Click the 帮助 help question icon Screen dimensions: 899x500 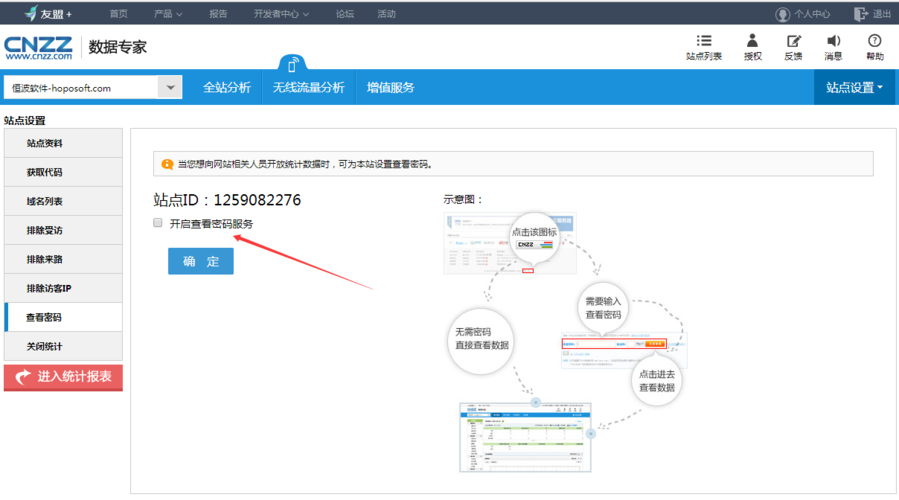874,41
